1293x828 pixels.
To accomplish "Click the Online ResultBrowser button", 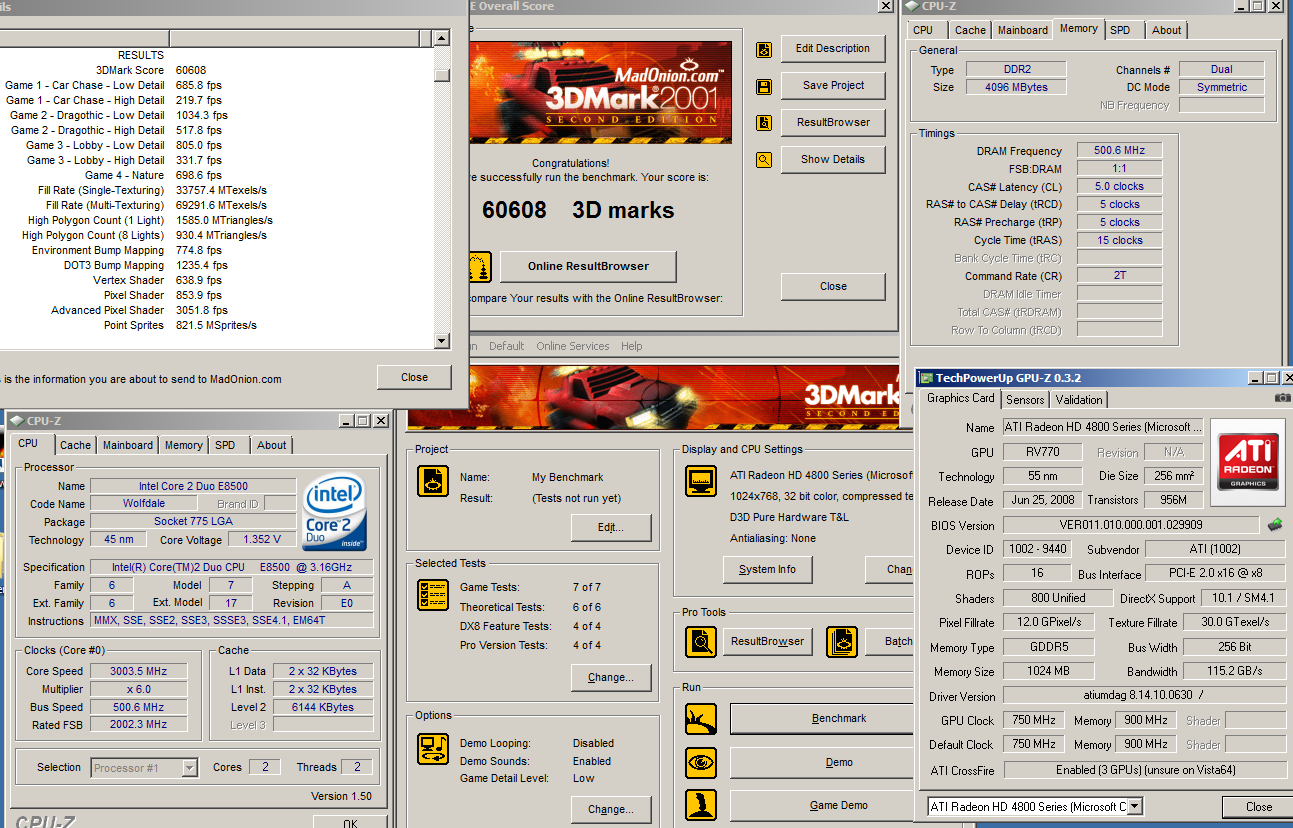I will coord(588,266).
